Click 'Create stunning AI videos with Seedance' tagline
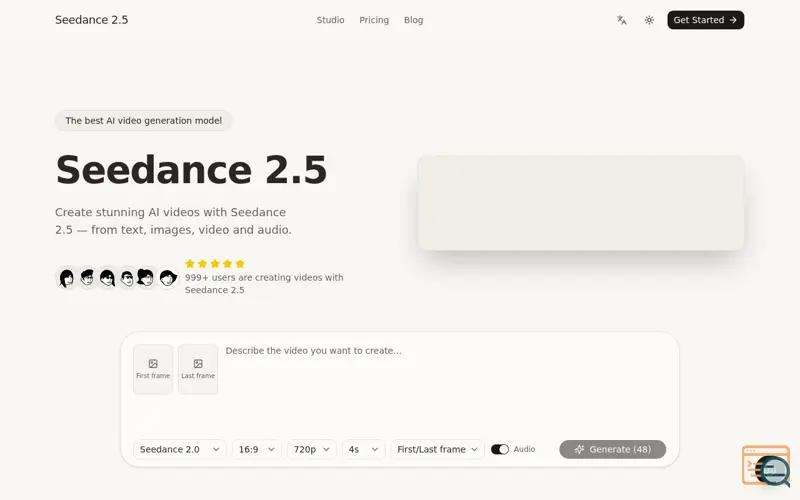This screenshot has width=800, height=500. [173, 221]
